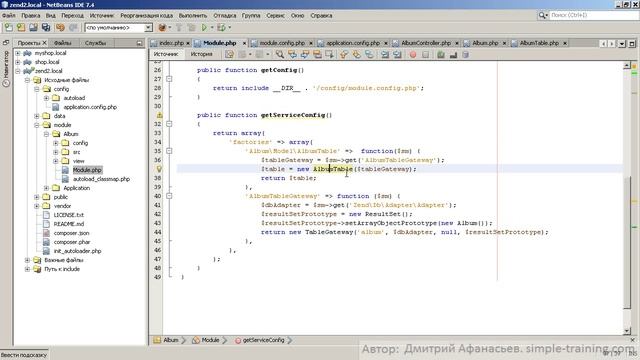Click the vertical scrollbar thumb in editor

pyautogui.click(x=627, y=241)
